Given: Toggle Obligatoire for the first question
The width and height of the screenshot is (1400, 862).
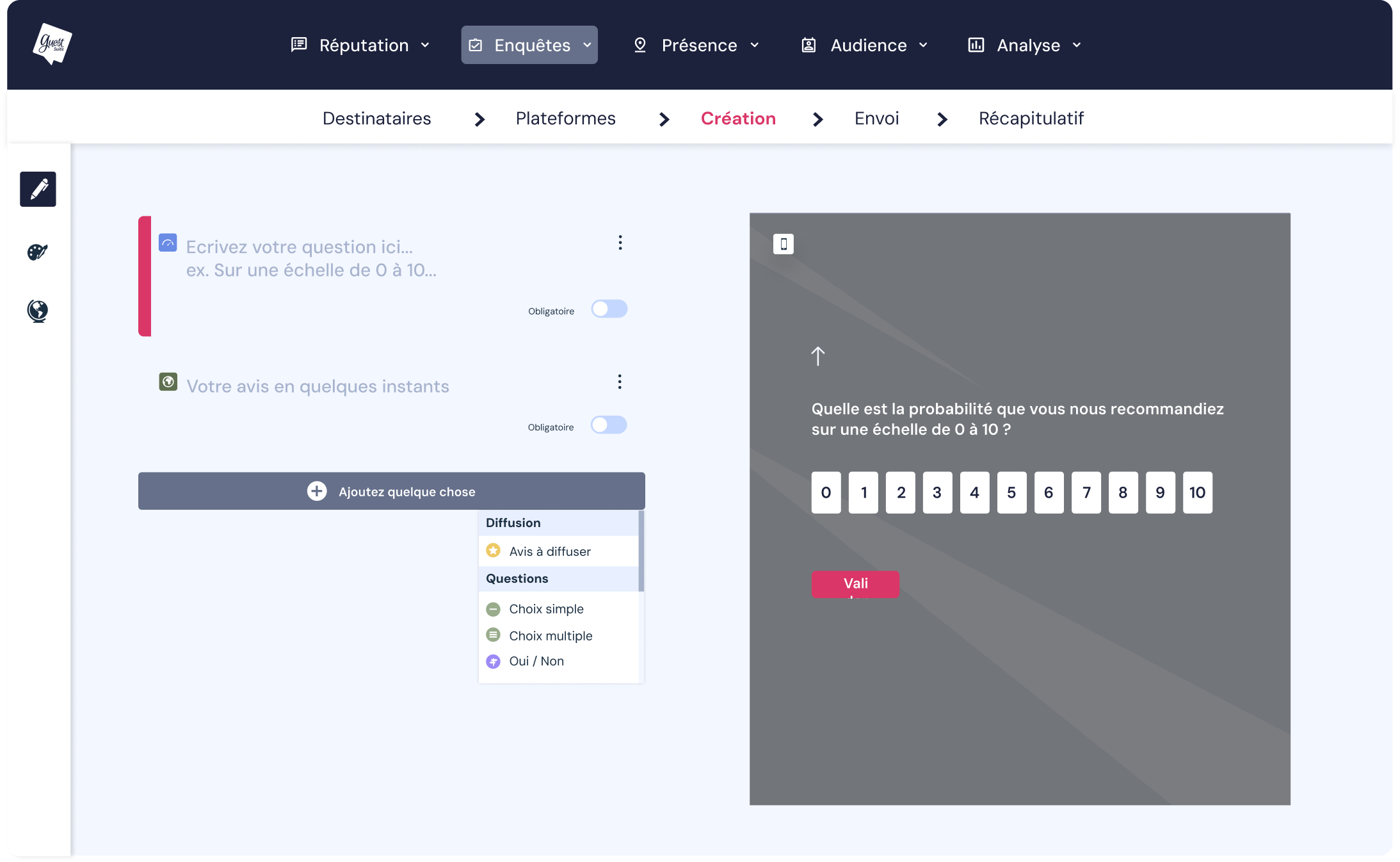Looking at the screenshot, I should tap(609, 309).
